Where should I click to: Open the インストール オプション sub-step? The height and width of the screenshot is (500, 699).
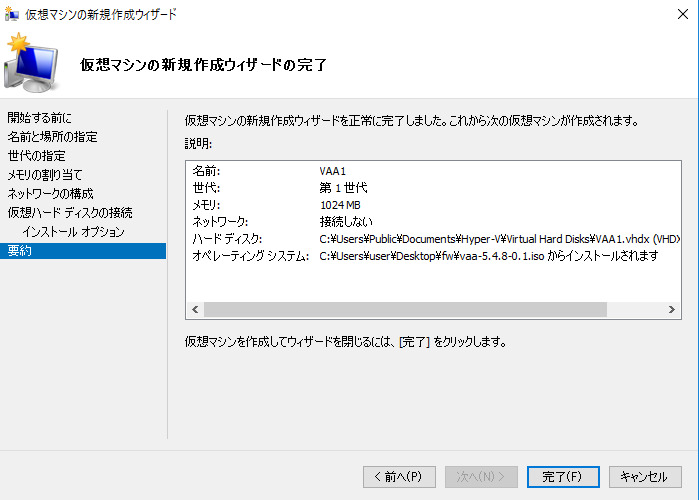[73, 232]
